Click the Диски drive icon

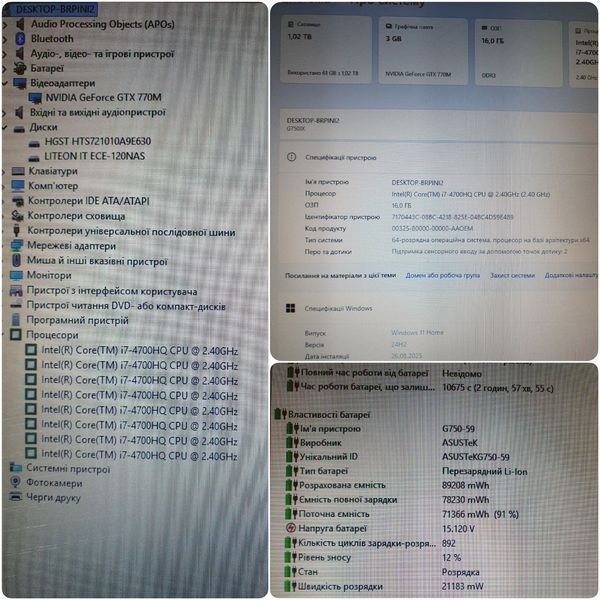tap(19, 129)
